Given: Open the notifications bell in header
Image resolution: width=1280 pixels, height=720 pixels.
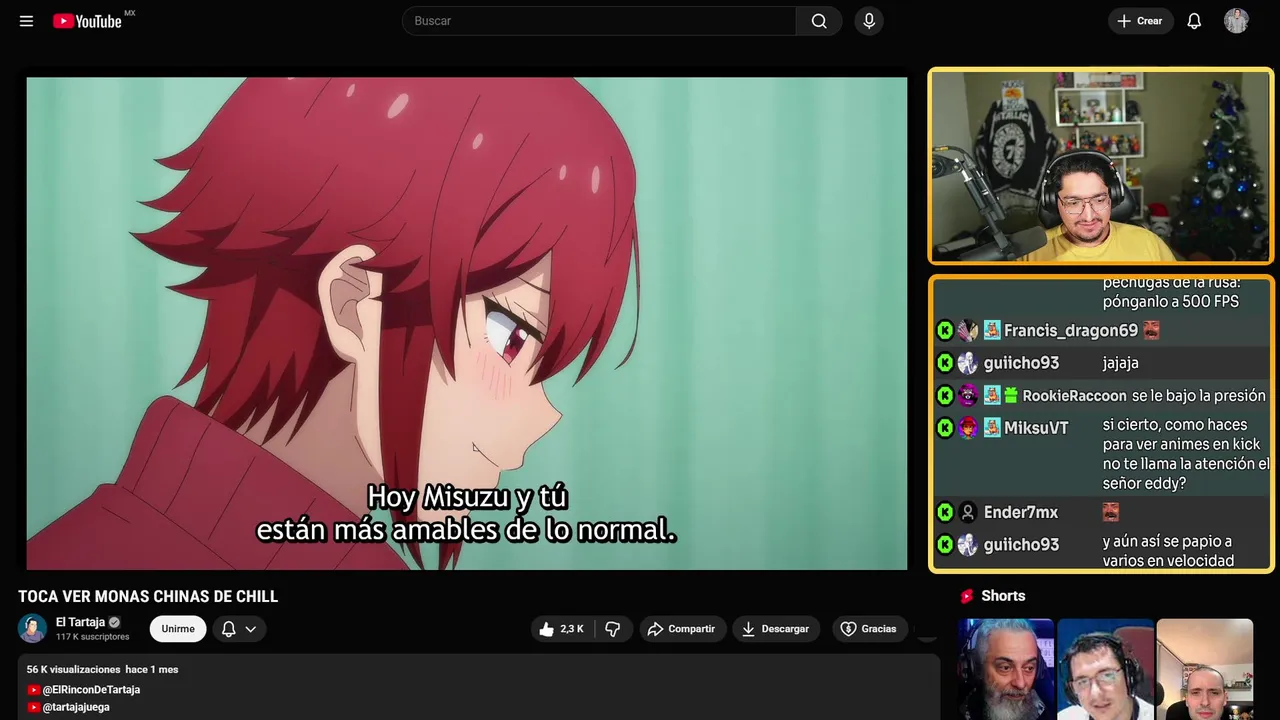Looking at the screenshot, I should pos(1194,21).
